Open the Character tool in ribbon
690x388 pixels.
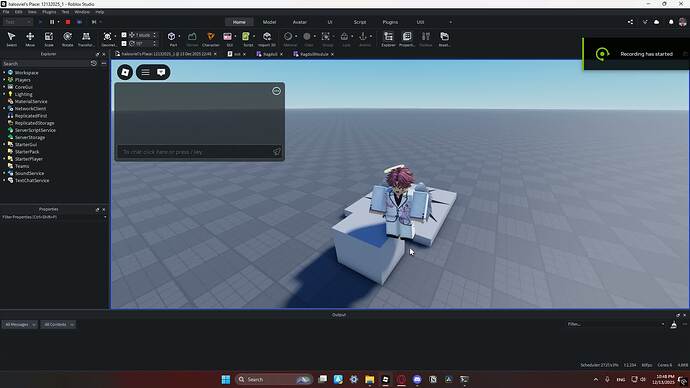(x=210, y=39)
